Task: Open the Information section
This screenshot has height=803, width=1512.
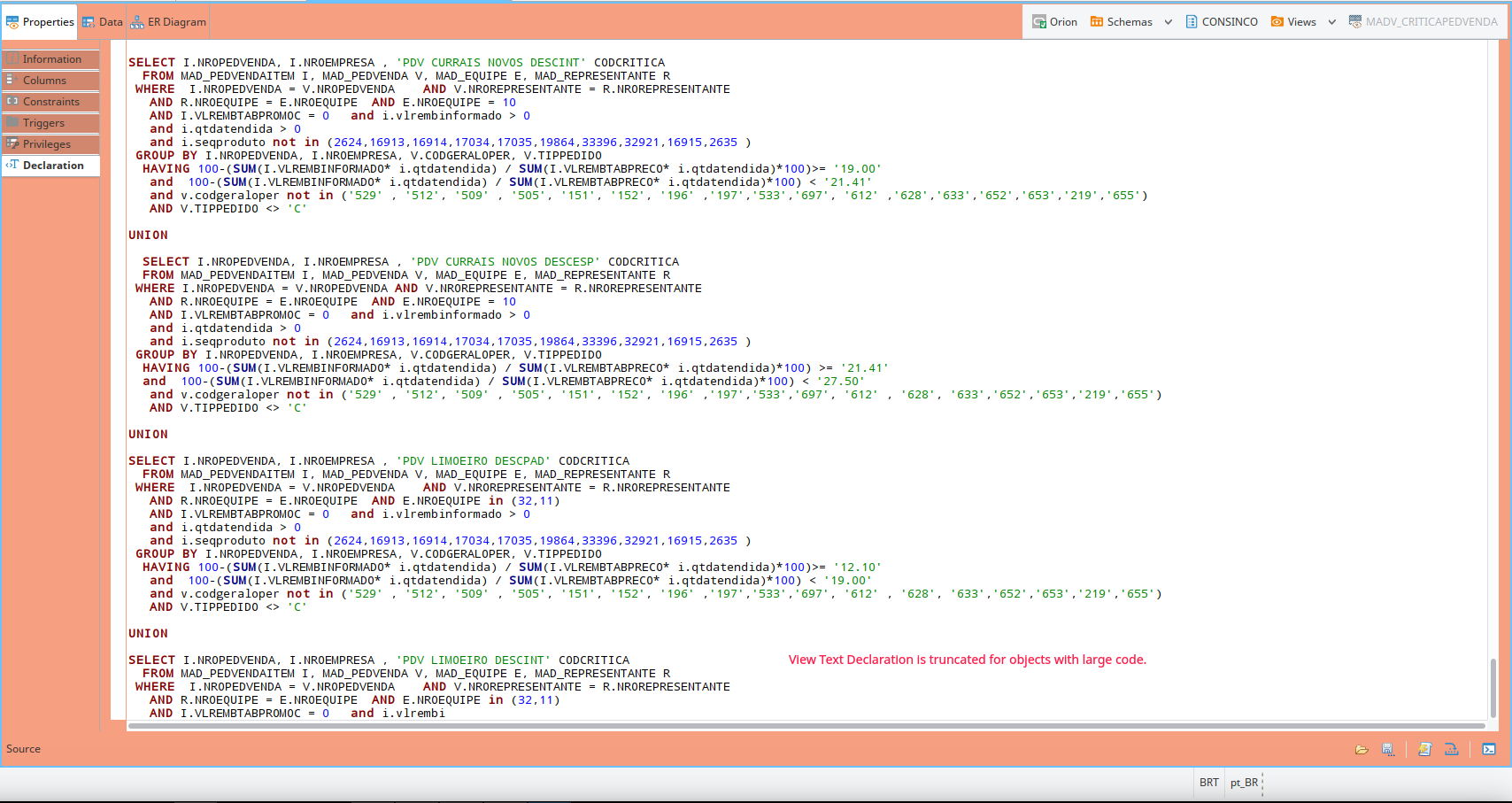Action: click(50, 58)
